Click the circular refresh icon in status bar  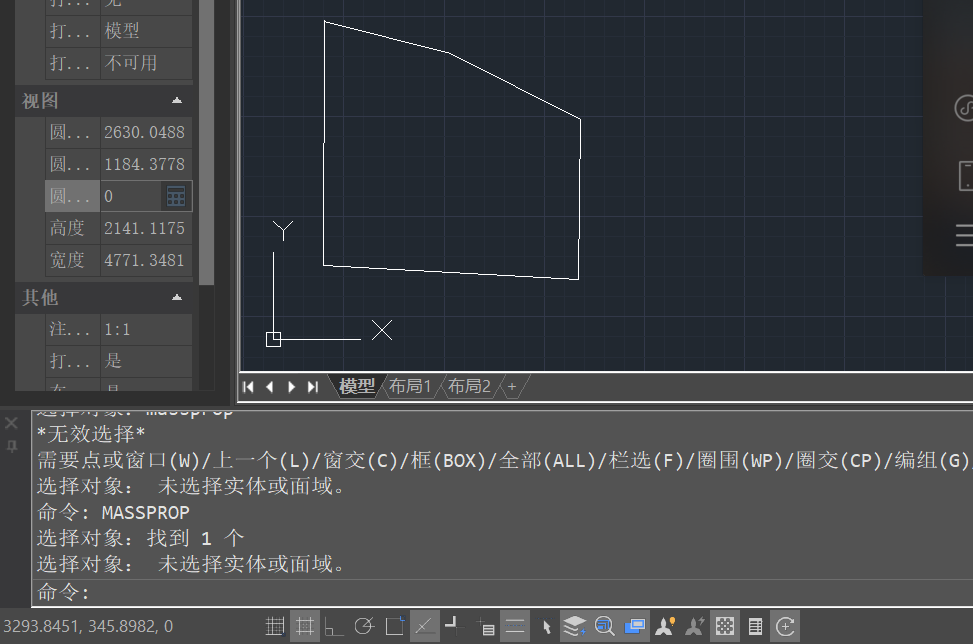[x=786, y=627]
